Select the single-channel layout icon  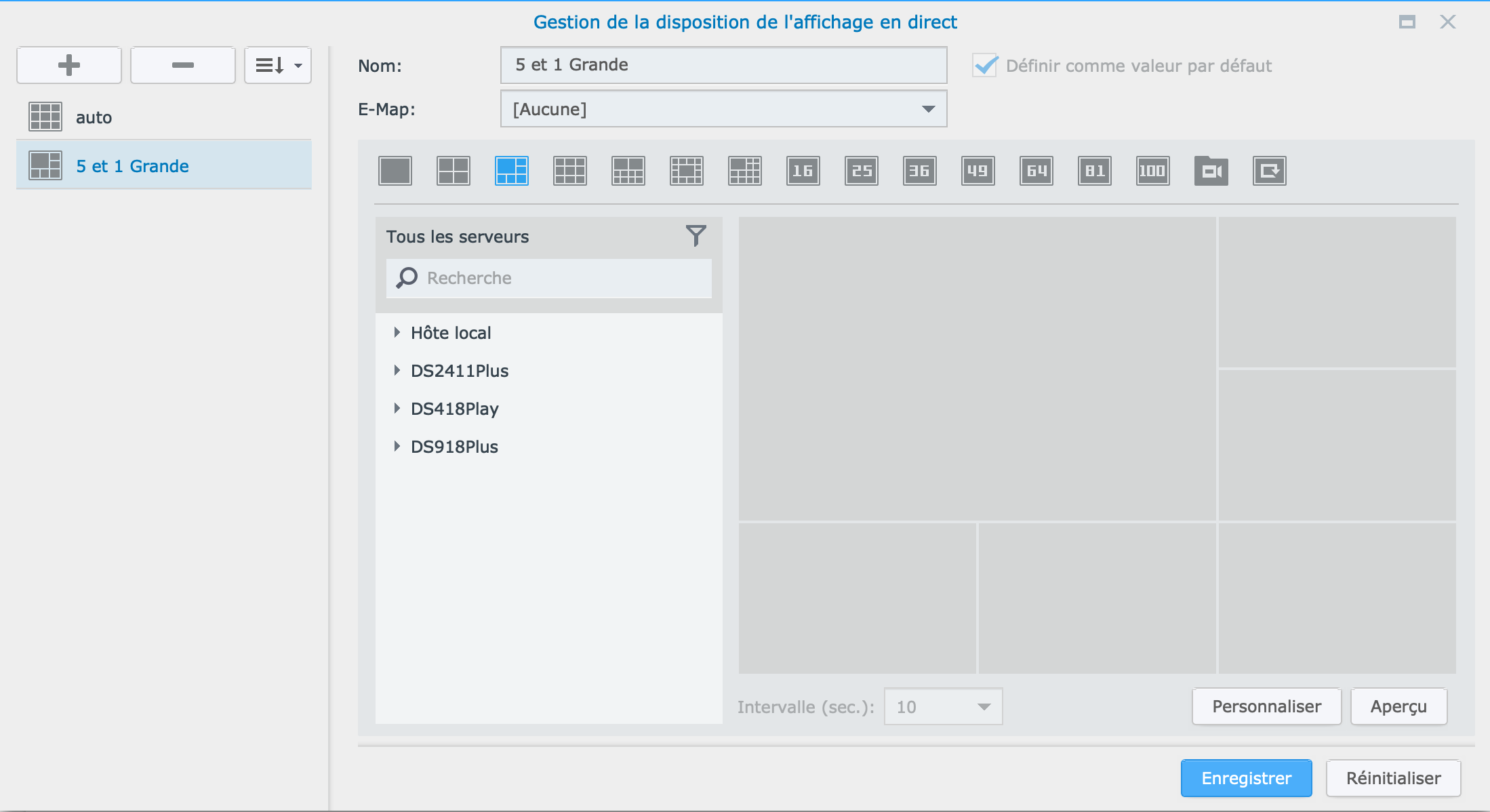[x=395, y=171]
